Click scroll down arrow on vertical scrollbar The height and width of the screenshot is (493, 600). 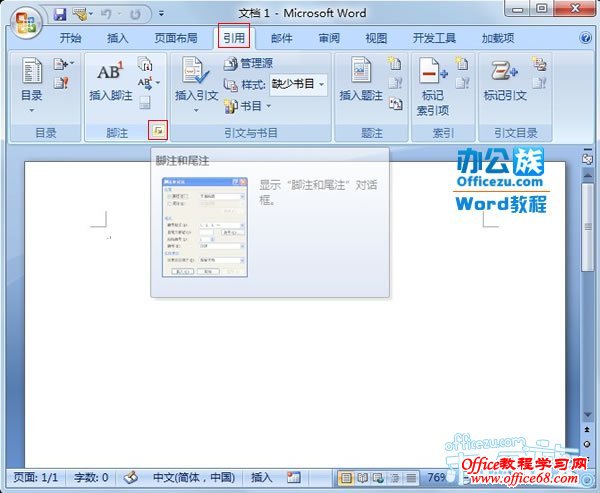tap(587, 415)
